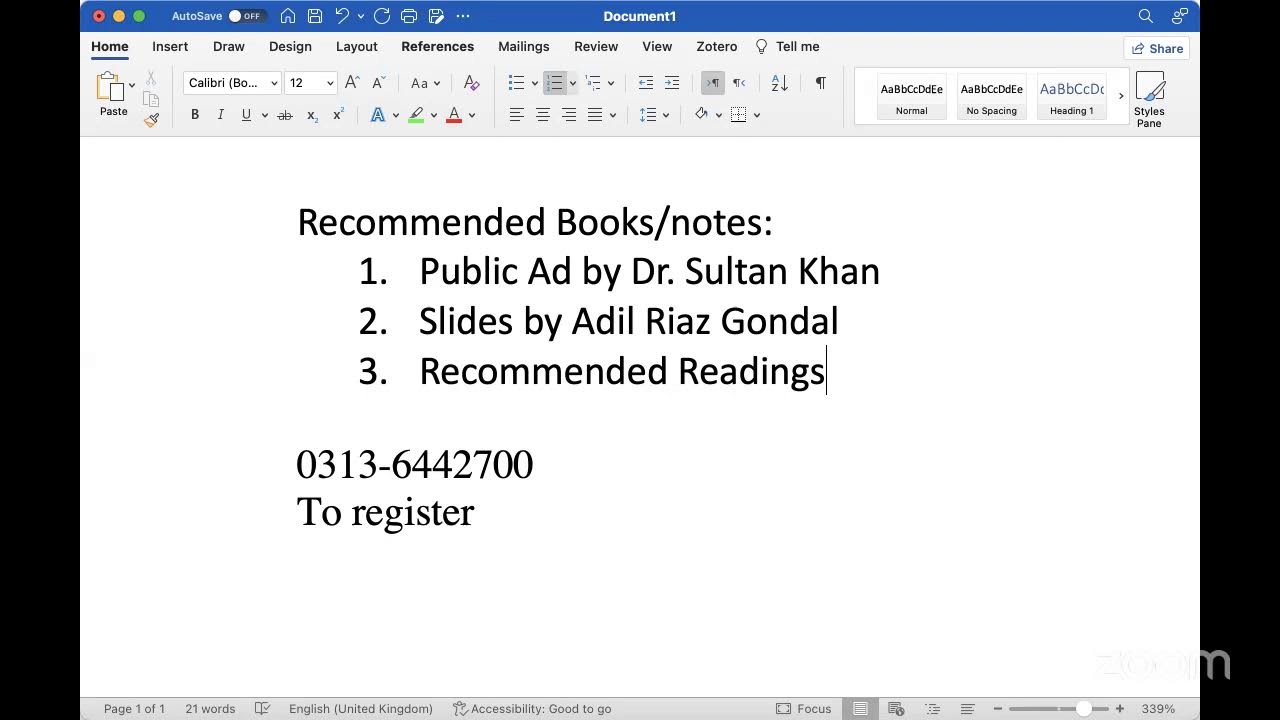Click English (United Kingdom) language

click(x=361, y=709)
